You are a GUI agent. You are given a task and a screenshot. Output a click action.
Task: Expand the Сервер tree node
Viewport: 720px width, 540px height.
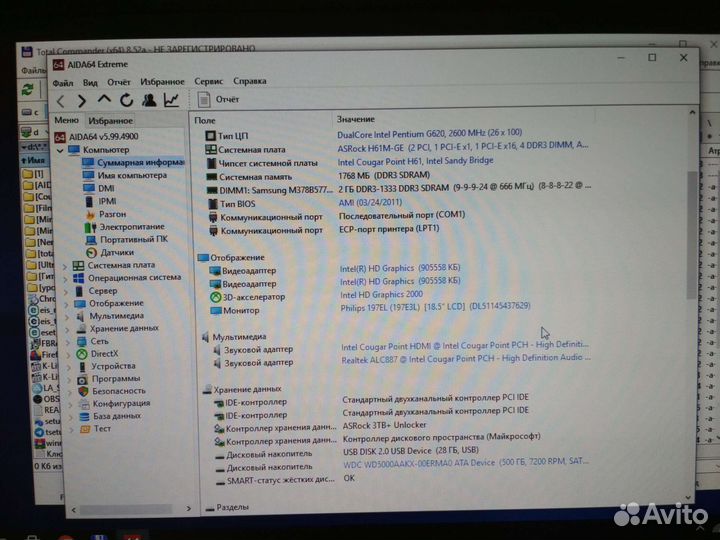67,292
